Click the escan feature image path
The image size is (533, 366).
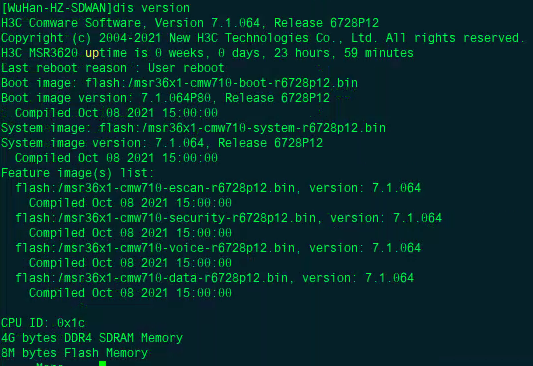tap(155, 188)
